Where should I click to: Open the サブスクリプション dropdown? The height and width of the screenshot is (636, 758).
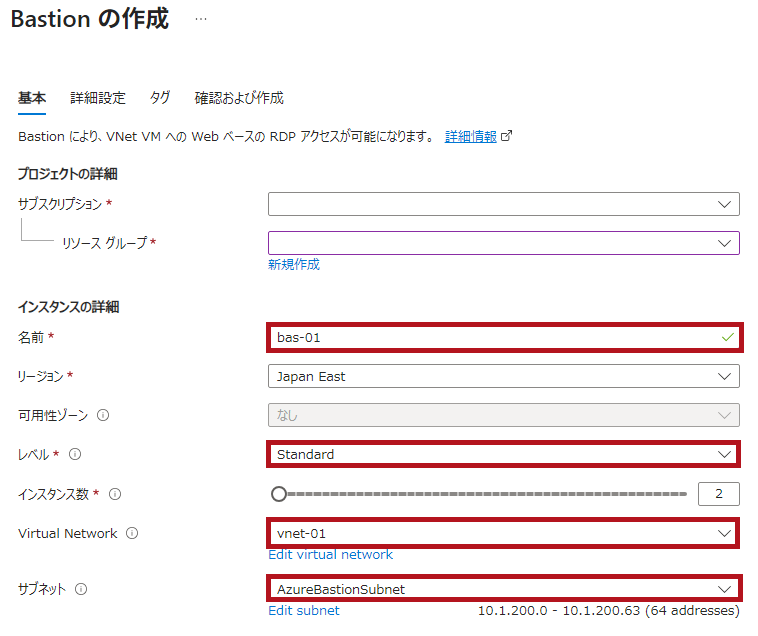[x=504, y=204]
